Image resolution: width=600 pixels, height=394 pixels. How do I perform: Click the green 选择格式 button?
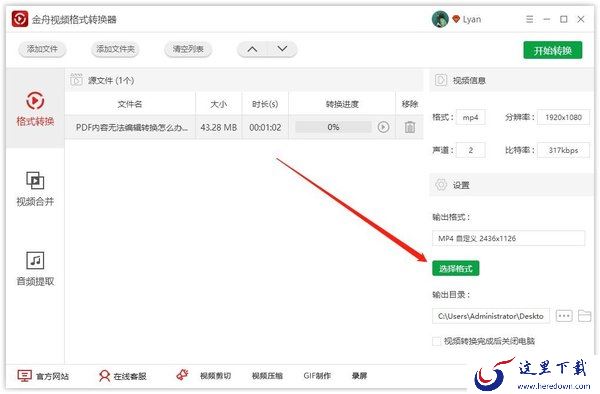(455, 269)
